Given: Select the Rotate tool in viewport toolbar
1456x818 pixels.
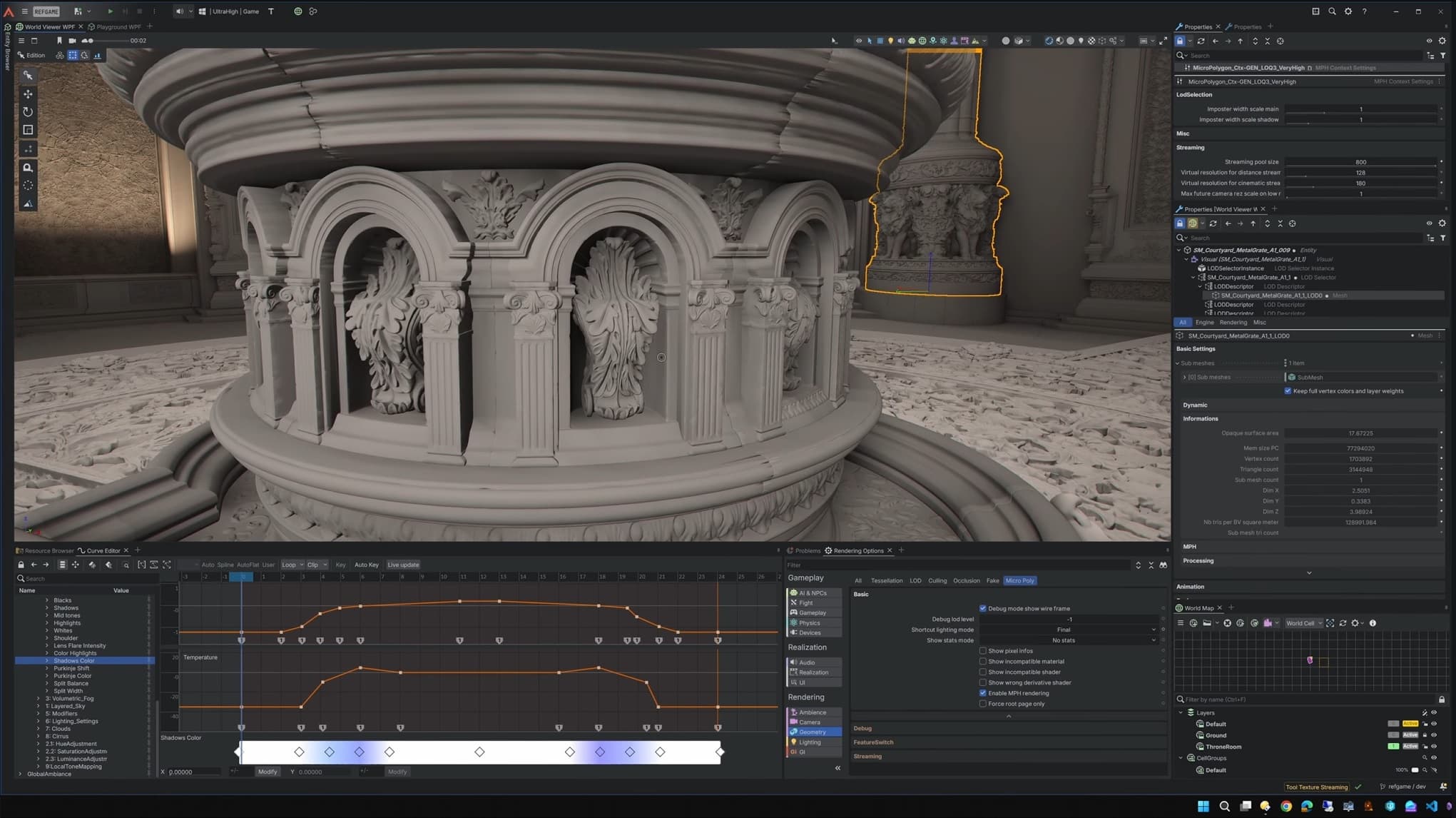Looking at the screenshot, I should (x=28, y=112).
